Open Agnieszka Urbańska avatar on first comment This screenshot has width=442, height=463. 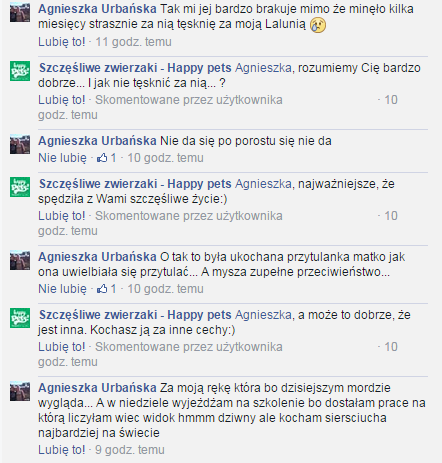coord(20,12)
